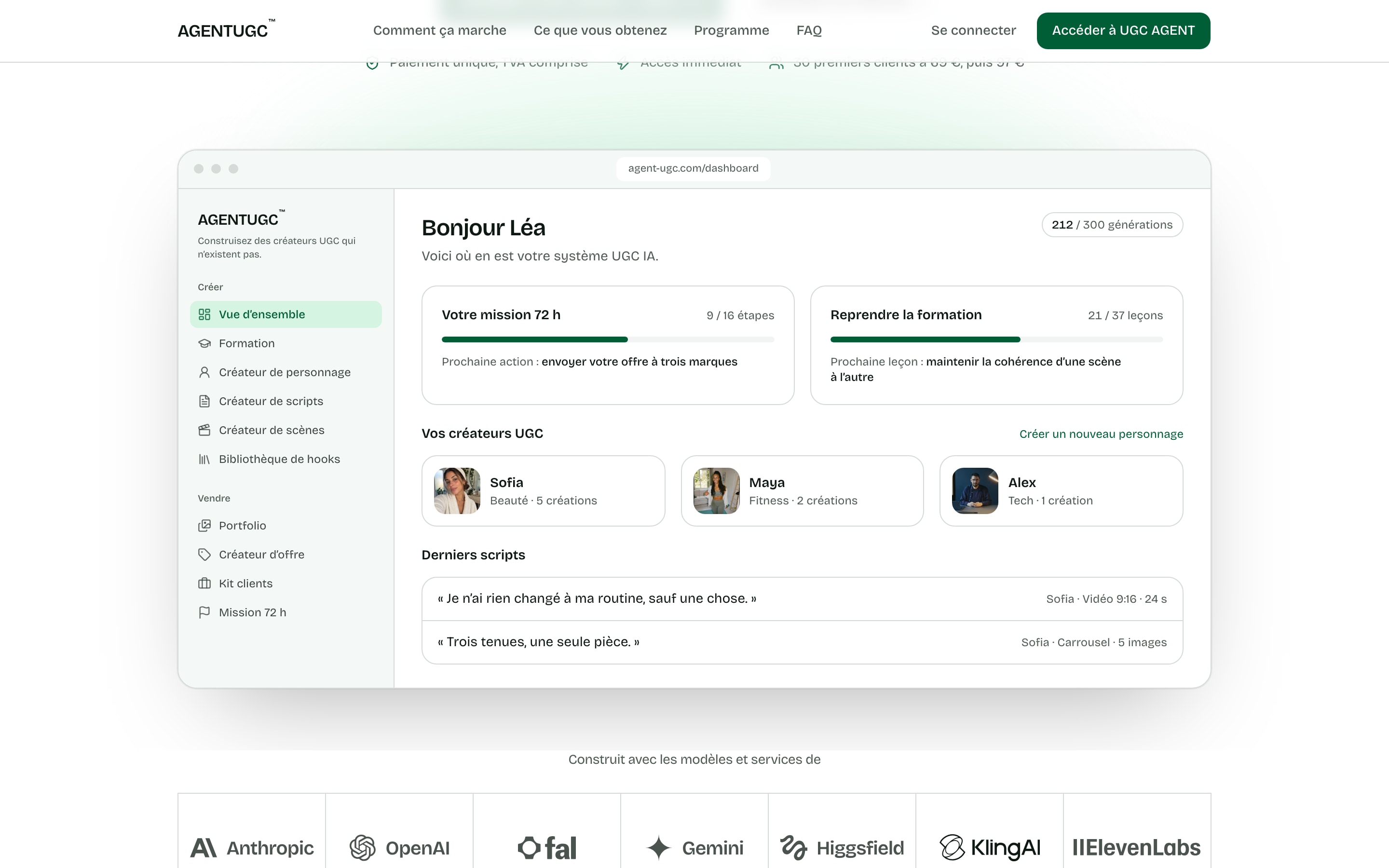Image resolution: width=1389 pixels, height=868 pixels.
Task: Click the 212 / 300 générations badge
Action: (1112, 224)
